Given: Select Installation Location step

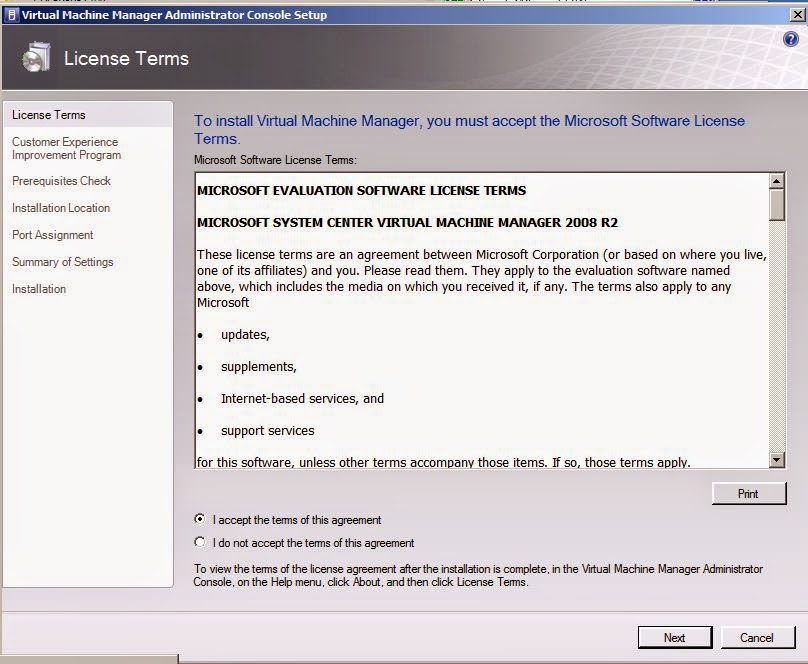Looking at the screenshot, I should [61, 208].
